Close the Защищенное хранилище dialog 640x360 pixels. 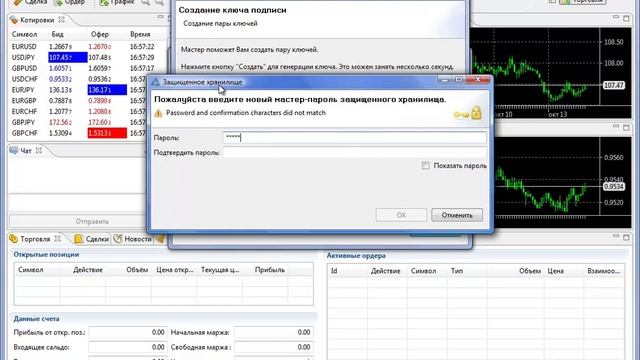click(x=478, y=80)
